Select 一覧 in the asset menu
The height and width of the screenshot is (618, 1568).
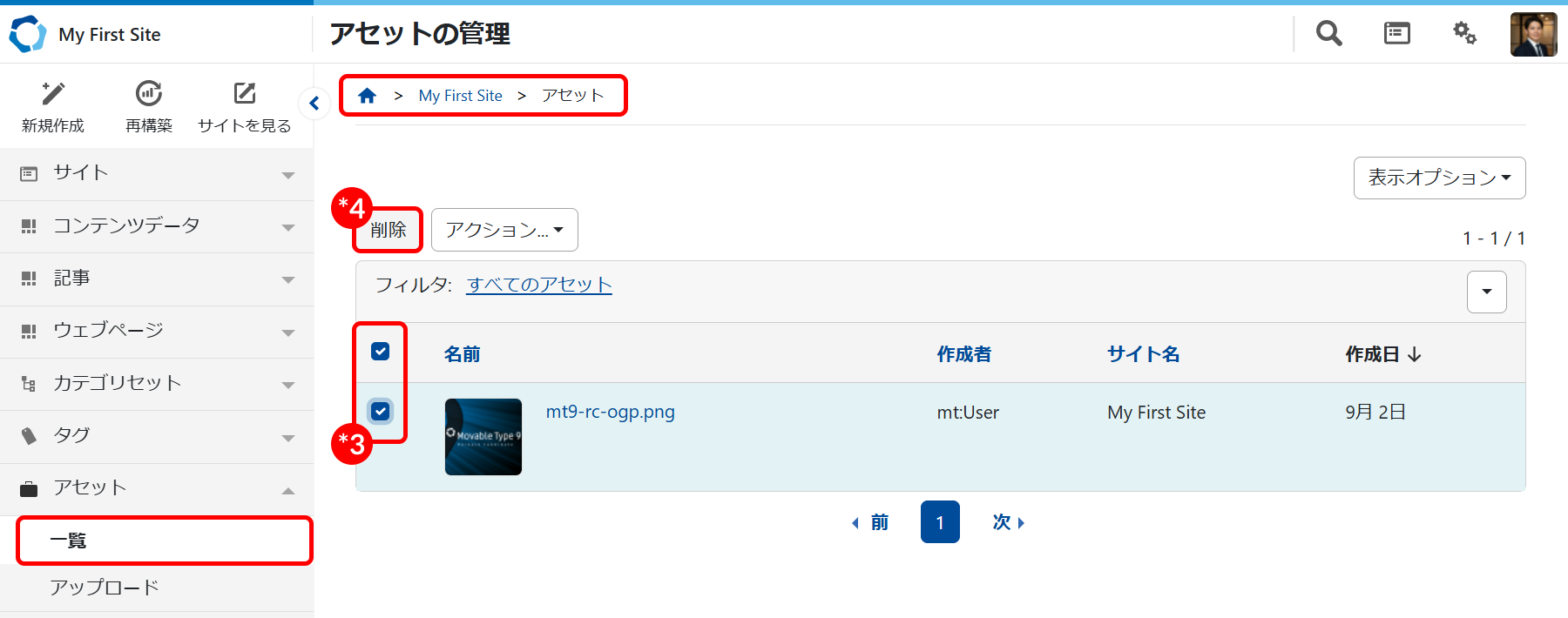click(68, 541)
